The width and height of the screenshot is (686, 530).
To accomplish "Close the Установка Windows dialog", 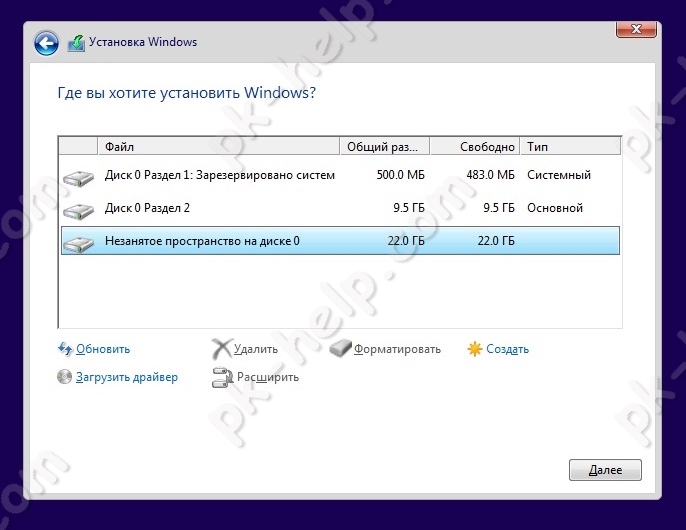I will coord(636,29).
